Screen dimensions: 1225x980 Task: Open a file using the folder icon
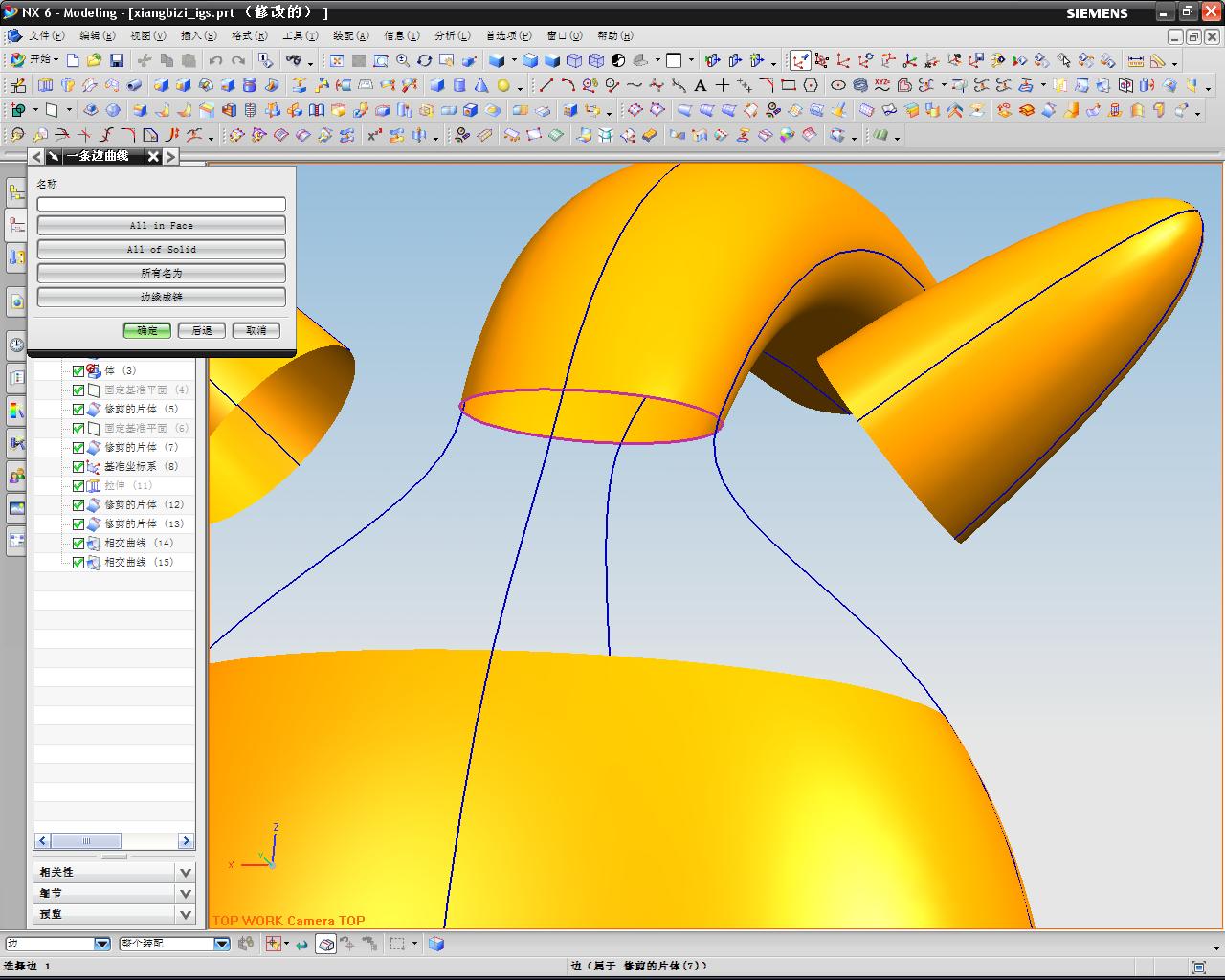[x=94, y=60]
